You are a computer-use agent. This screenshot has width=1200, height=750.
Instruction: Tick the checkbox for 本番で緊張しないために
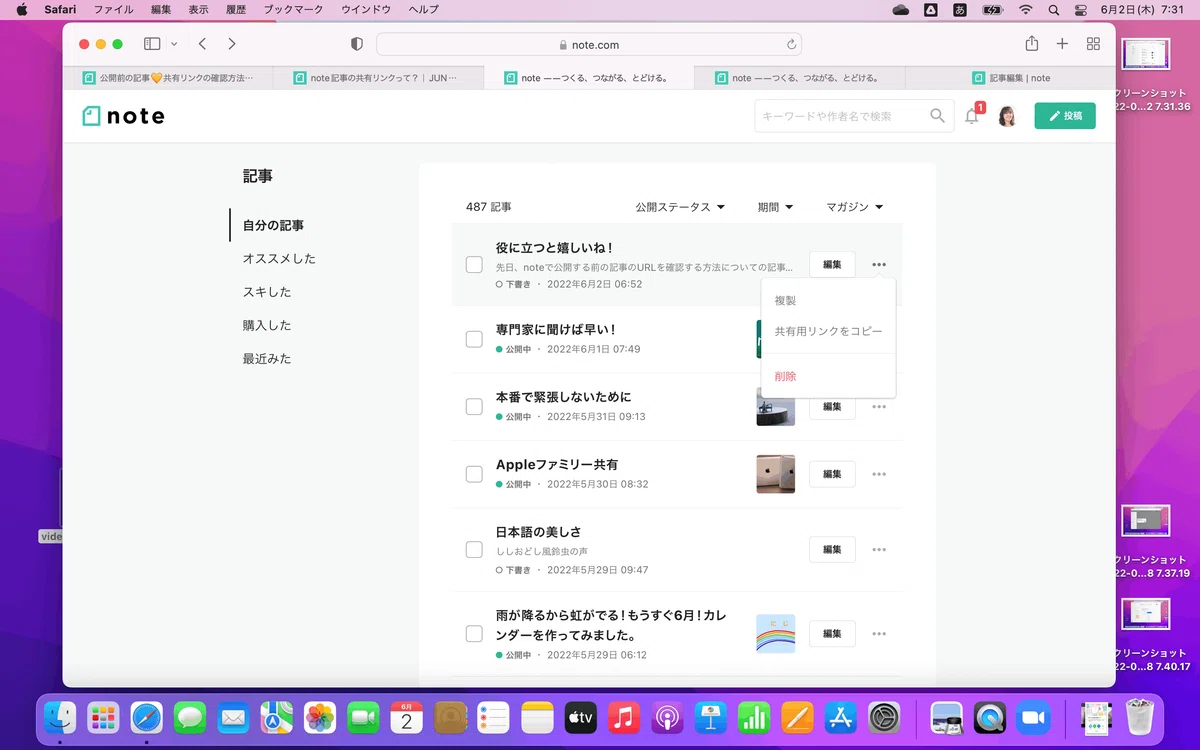point(474,407)
